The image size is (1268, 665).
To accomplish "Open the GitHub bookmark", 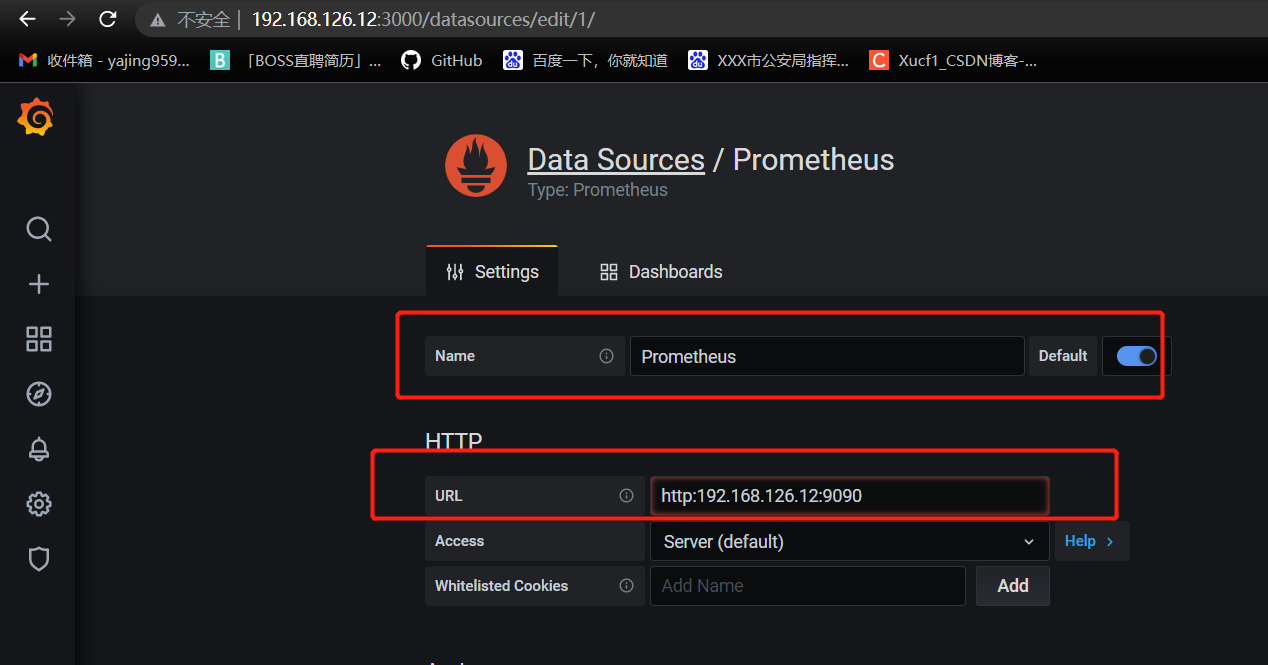I will 442,61.
